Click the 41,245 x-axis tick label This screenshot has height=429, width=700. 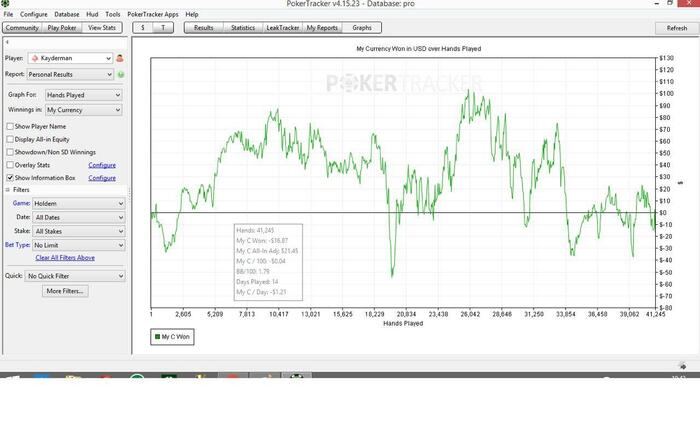coord(656,314)
